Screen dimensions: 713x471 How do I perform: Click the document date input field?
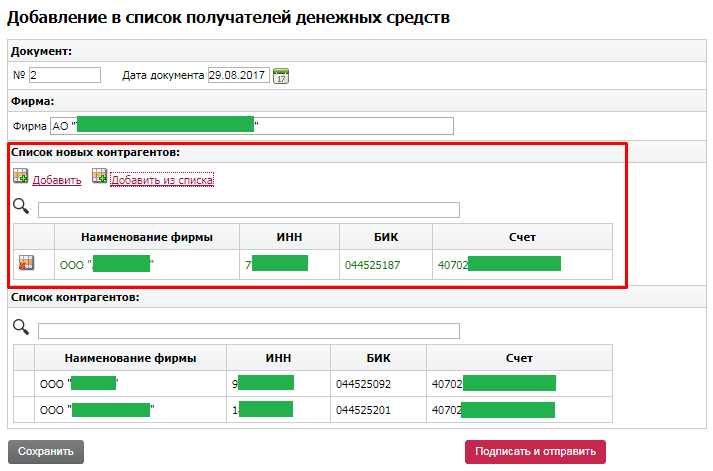coord(238,75)
